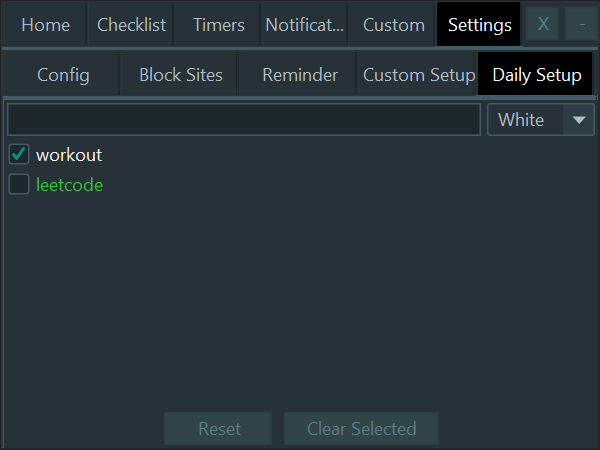Viewport: 600px width, 450px height.
Task: Uncheck the workout checkbox
Action: [x=19, y=155]
